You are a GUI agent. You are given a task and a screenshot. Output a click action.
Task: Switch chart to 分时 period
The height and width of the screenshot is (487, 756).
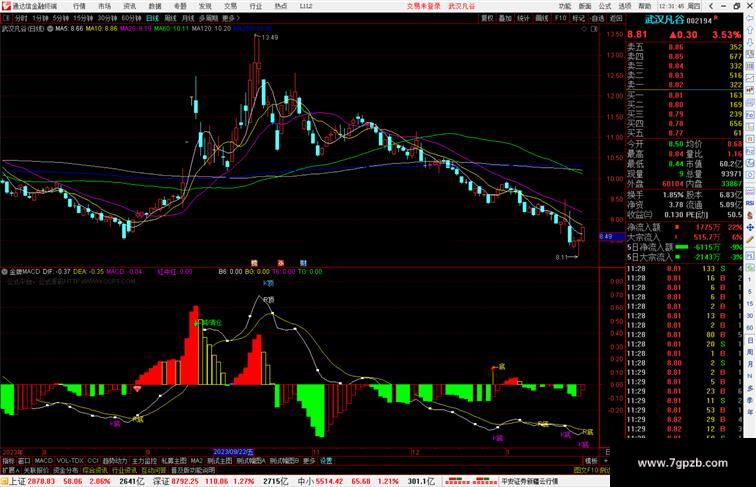point(21,18)
